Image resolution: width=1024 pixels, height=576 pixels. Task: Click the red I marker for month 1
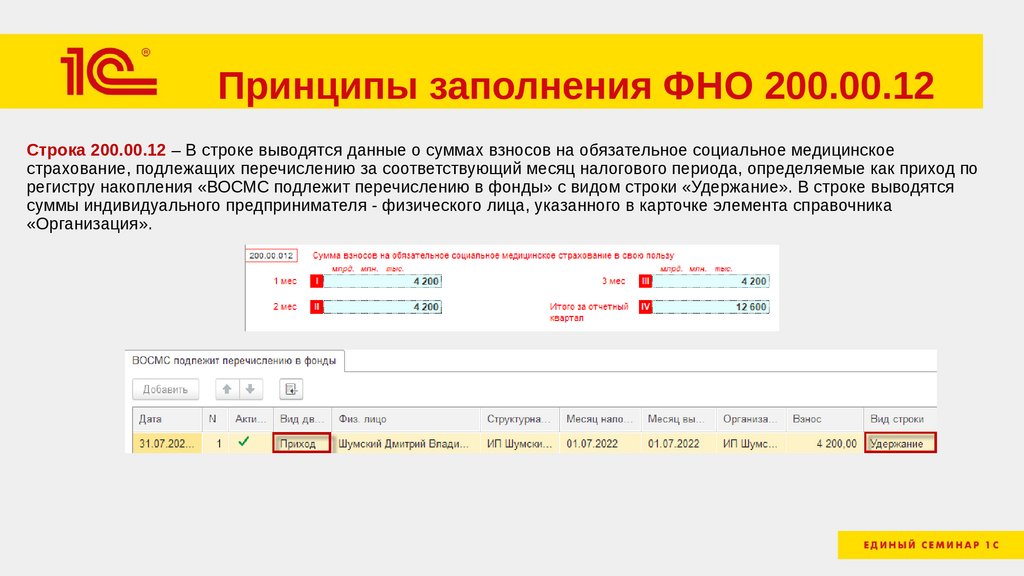point(317,282)
